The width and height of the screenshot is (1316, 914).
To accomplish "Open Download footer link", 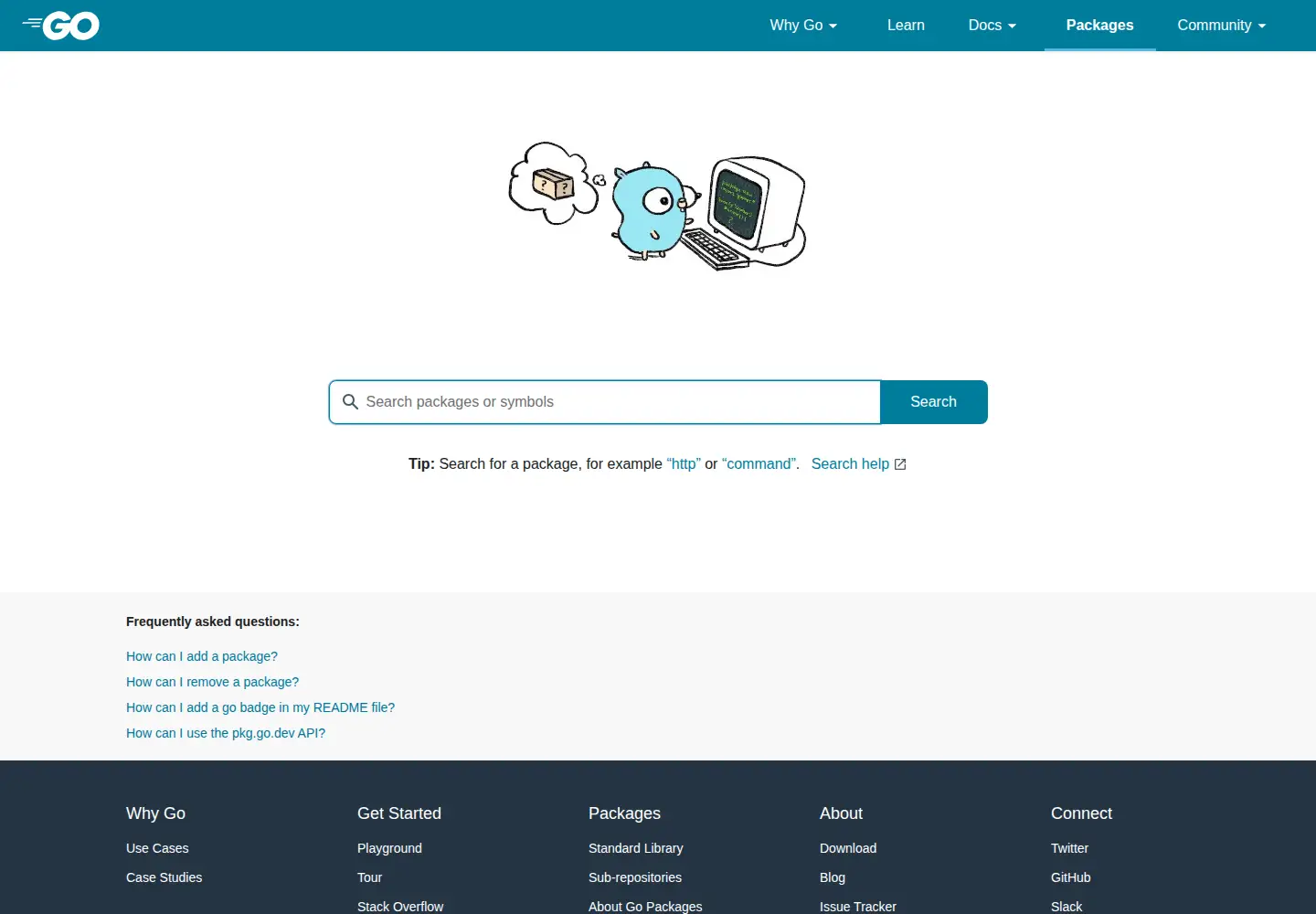I will pos(848,848).
